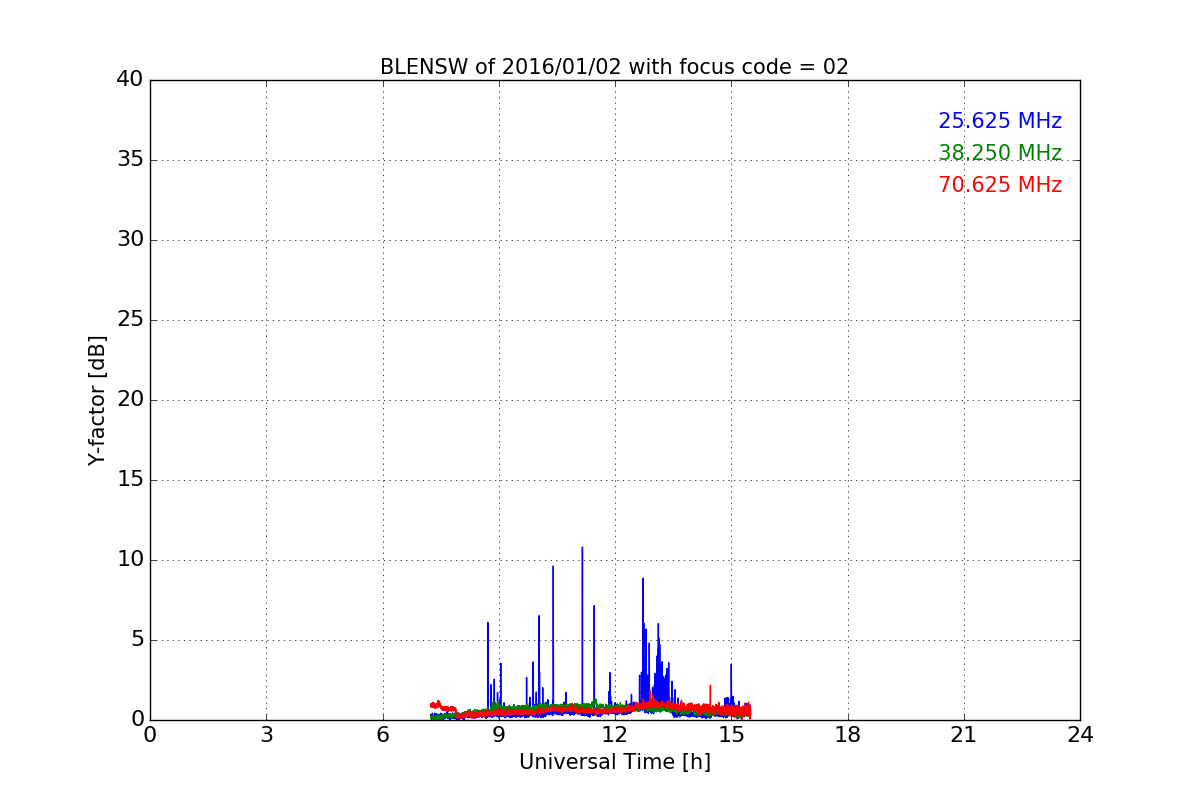This screenshot has height=800, width=1200.
Task: Click the Universal Time [h] axis label
Action: [615, 762]
